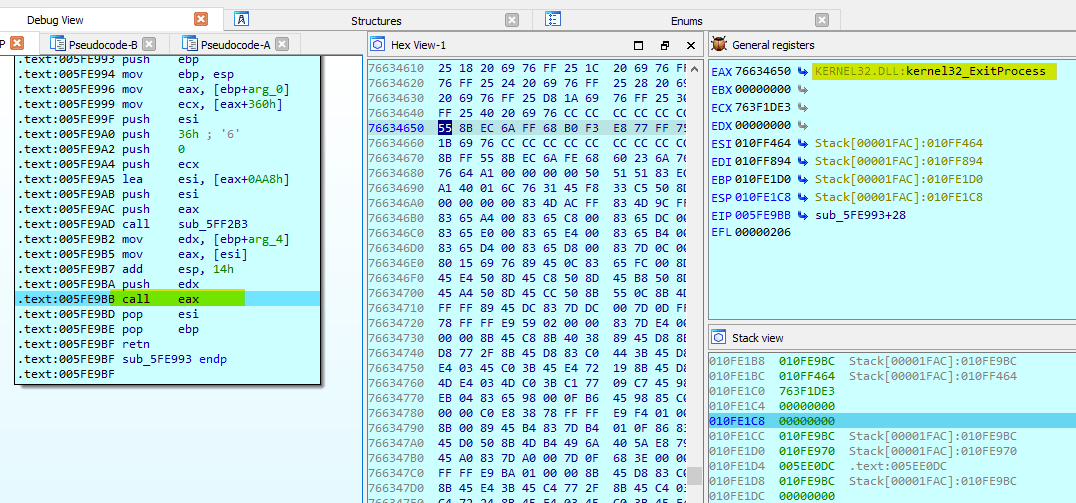Follow the EIP register jump arrow
This screenshot has width=1076, height=503.
pyautogui.click(x=802, y=214)
